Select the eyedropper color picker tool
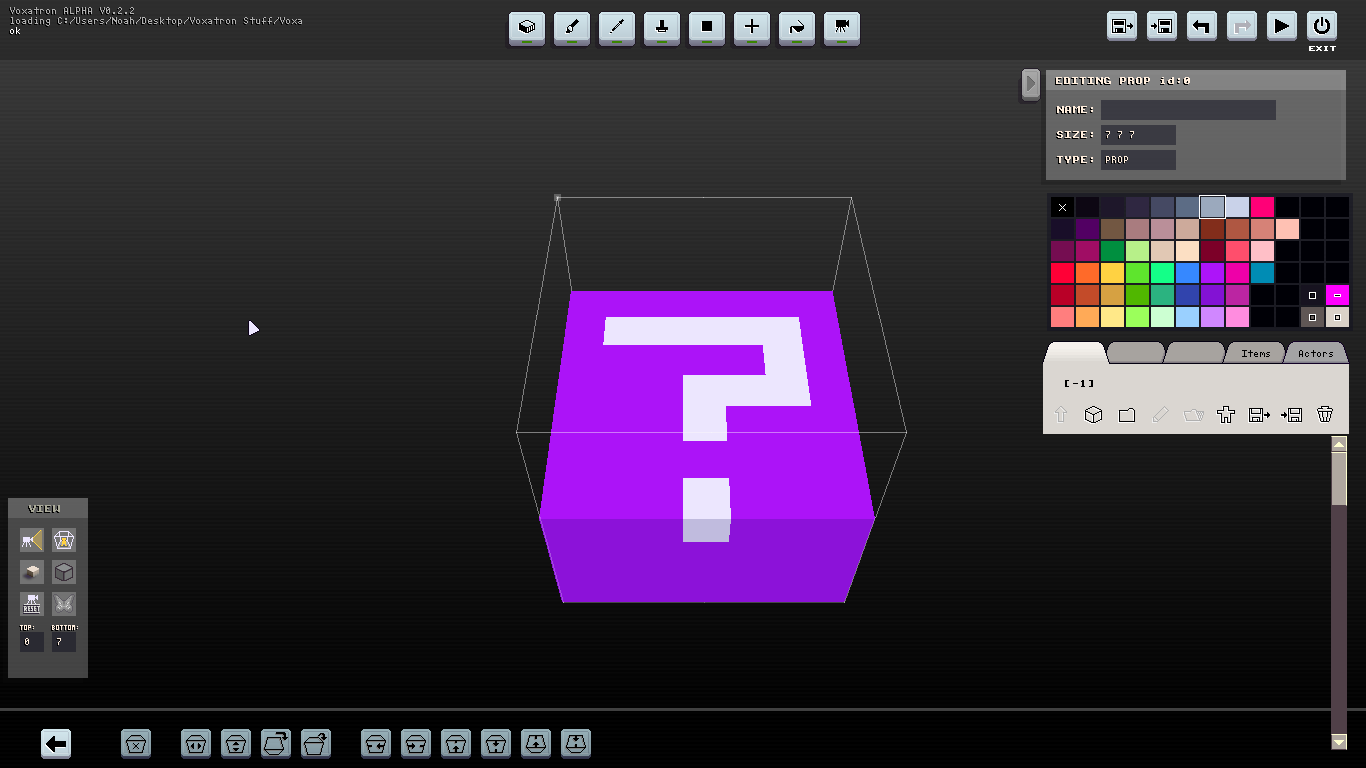Screen dimensions: 1366x768 tap(617, 27)
